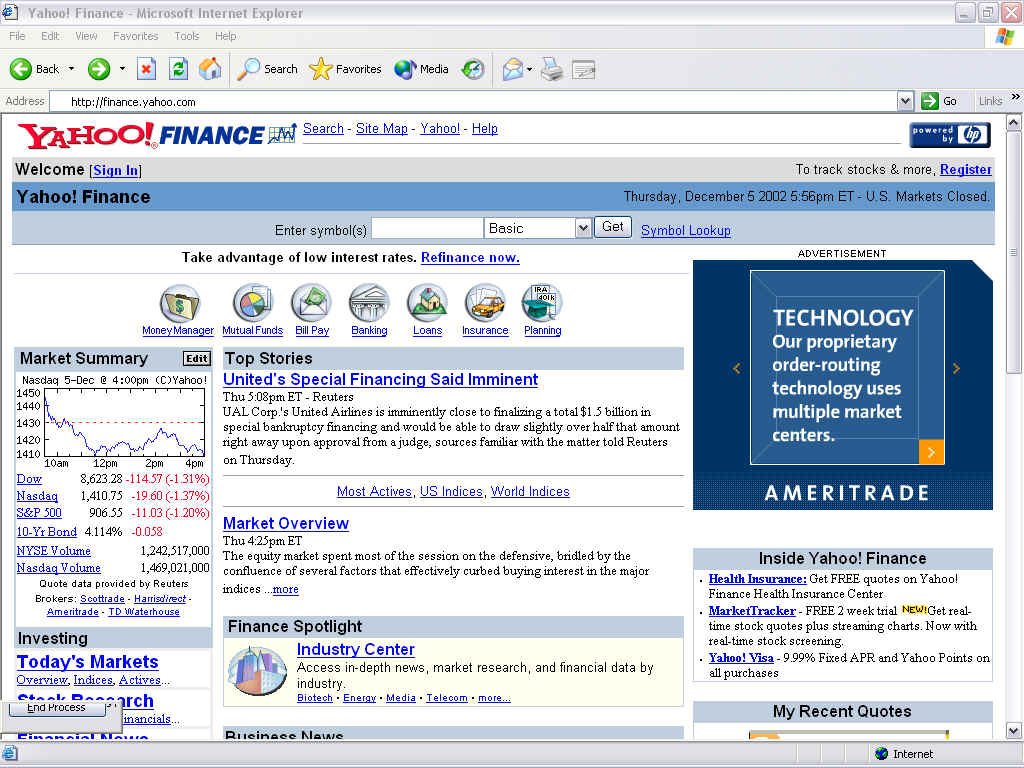Open the Media bar
Image resolution: width=1024 pixels, height=768 pixels.
point(421,69)
